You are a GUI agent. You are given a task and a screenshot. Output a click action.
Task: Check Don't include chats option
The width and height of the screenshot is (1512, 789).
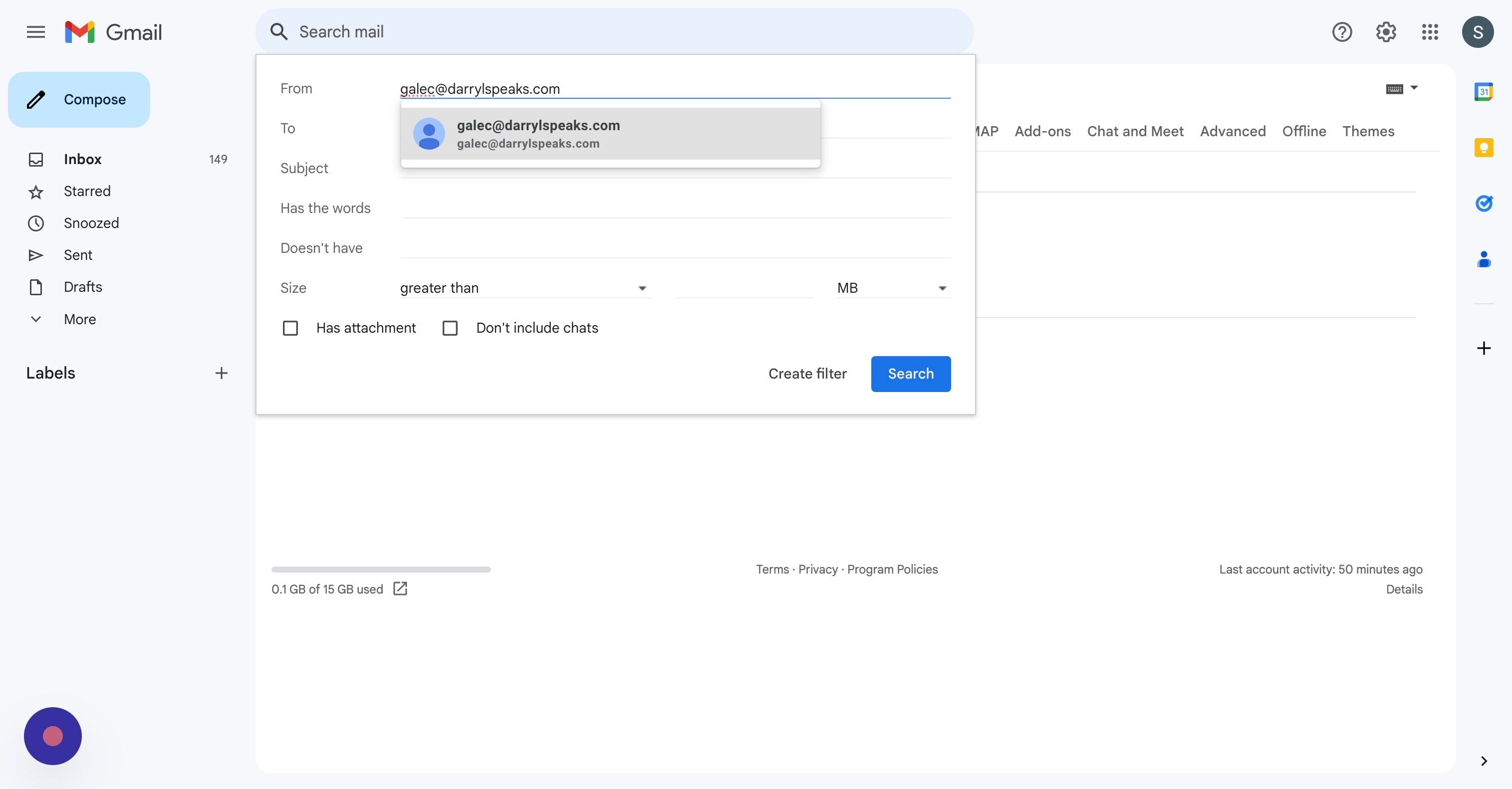coord(450,328)
